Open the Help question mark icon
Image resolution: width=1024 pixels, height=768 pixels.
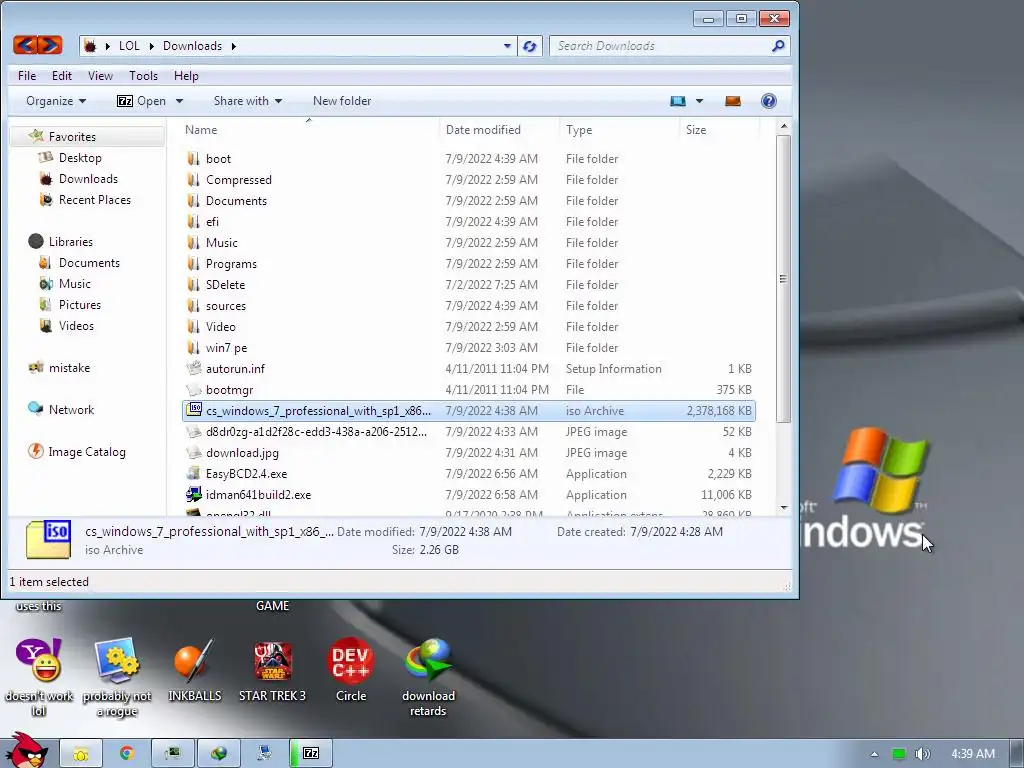click(x=769, y=101)
